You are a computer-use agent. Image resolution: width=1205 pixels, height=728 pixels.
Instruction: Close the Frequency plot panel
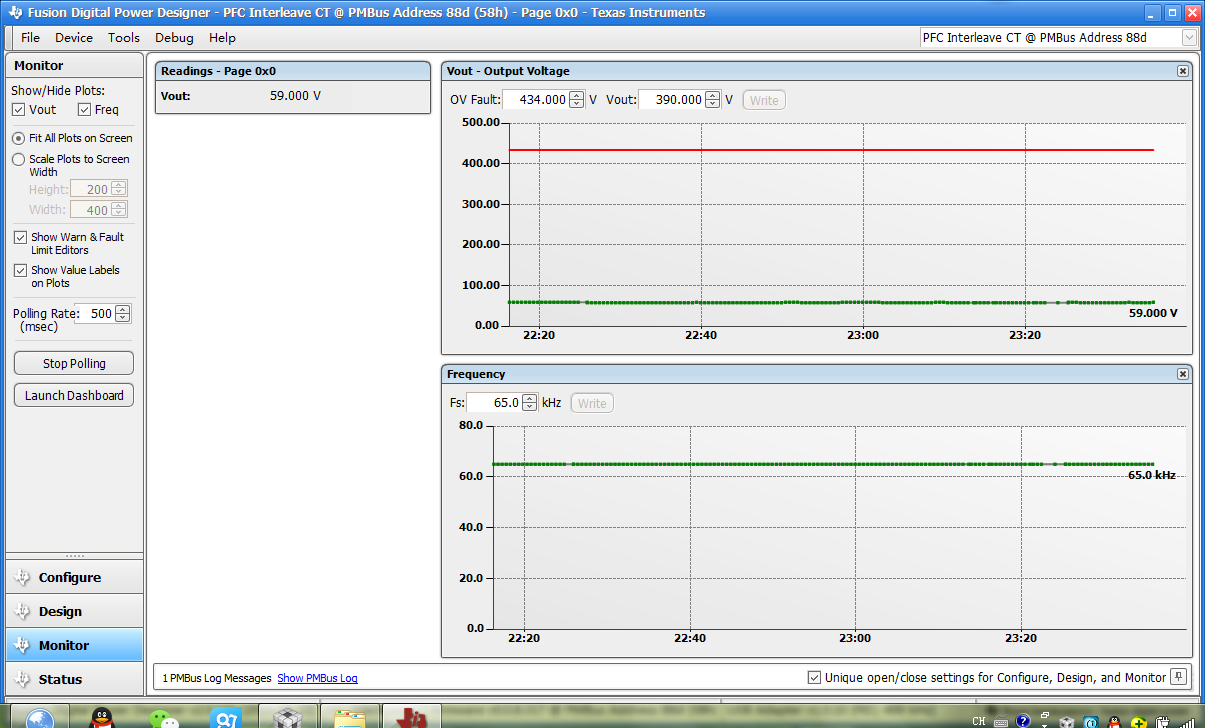(1183, 374)
